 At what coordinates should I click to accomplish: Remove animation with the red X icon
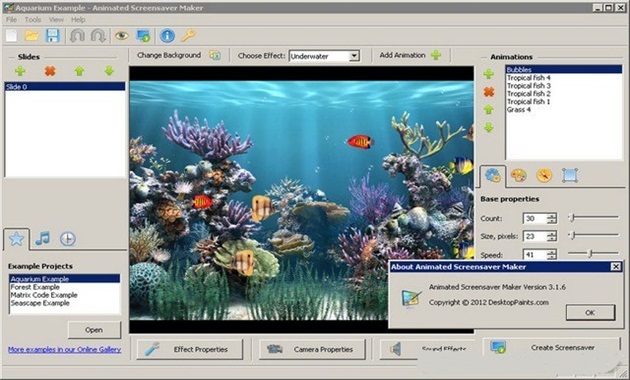[x=489, y=92]
